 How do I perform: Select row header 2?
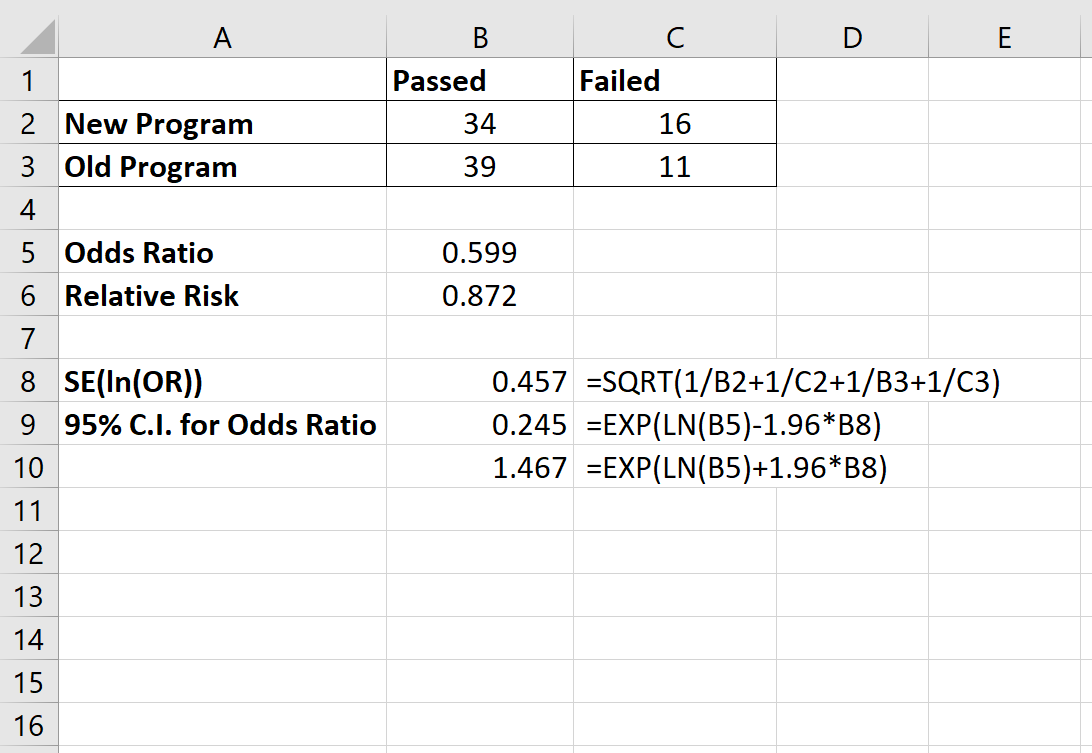30,123
